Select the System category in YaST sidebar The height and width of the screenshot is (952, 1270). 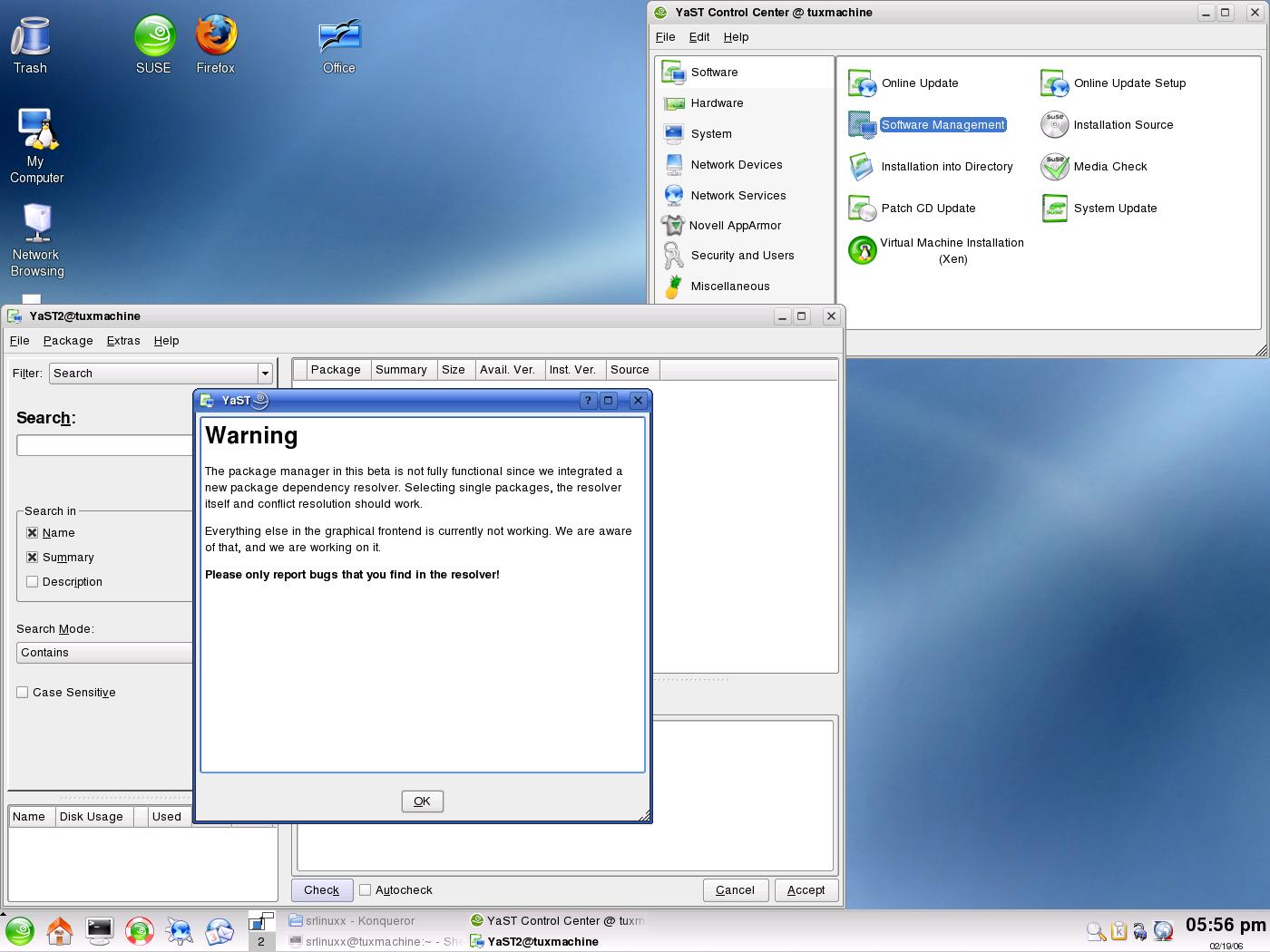(x=745, y=134)
